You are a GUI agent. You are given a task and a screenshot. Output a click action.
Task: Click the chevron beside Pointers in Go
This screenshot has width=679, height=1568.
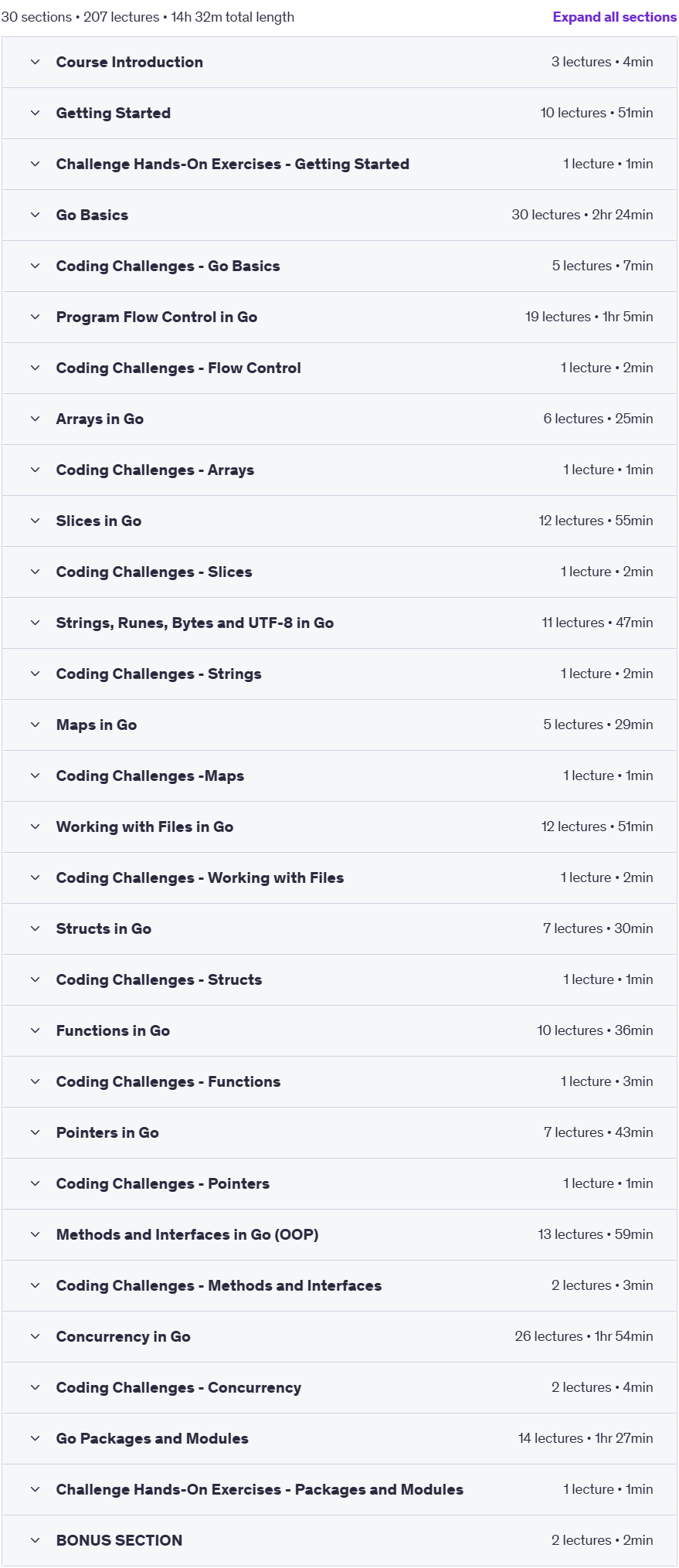(35, 1132)
